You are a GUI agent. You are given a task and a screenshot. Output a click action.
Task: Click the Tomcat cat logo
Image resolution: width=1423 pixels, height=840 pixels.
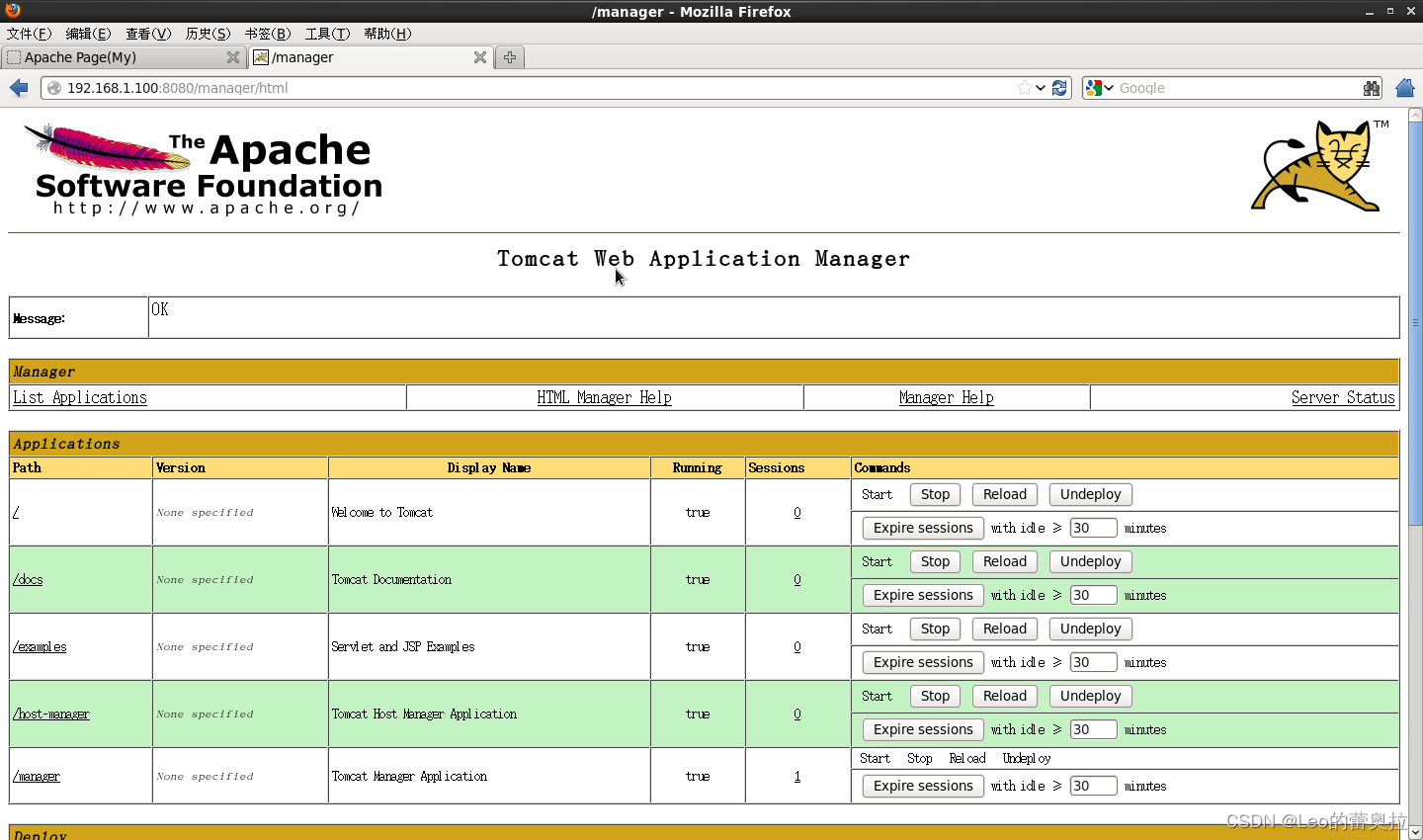coord(1319,165)
